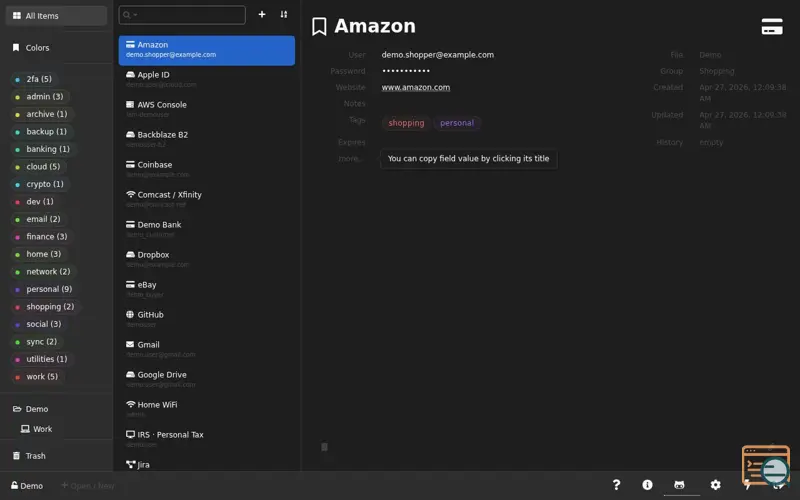Open the search options dropdown (magnifier arrow)
Viewport: 800px width, 500px height.
tap(130, 15)
